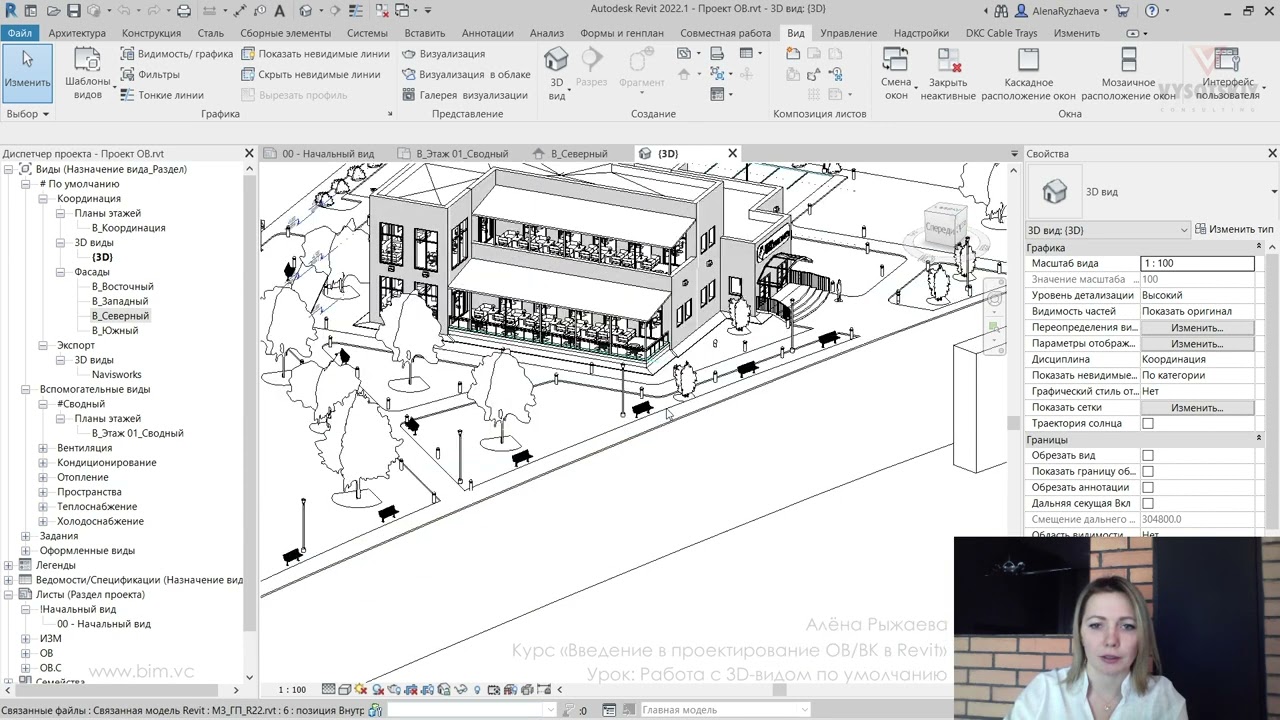Open the View Templates (Шаблоны видов) dropdown
The height and width of the screenshot is (720, 1280).
(x=88, y=74)
